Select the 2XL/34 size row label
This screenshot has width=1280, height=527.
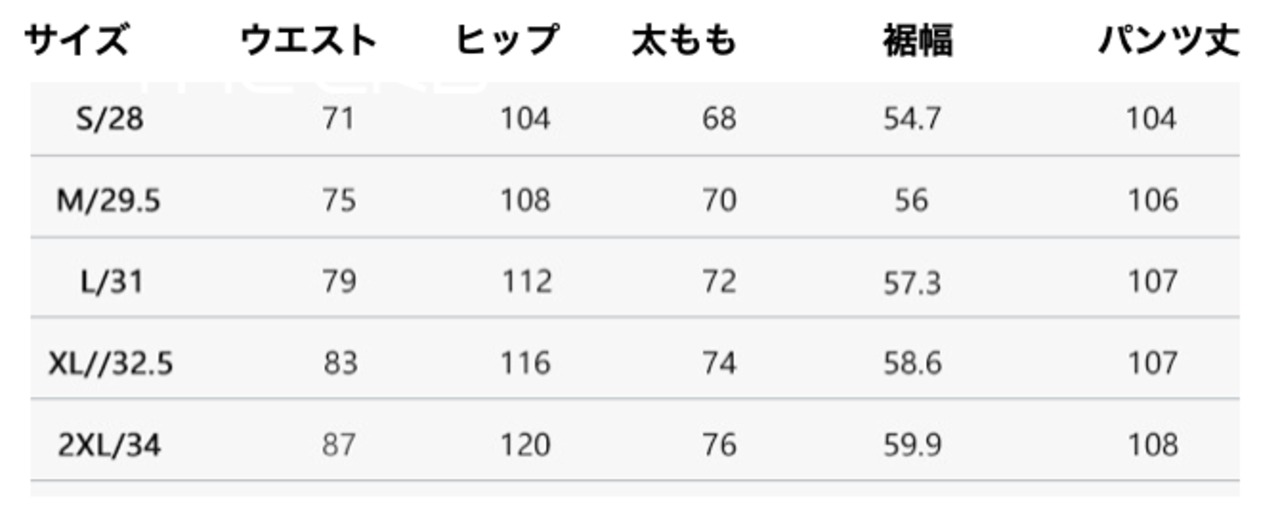[x=110, y=444]
